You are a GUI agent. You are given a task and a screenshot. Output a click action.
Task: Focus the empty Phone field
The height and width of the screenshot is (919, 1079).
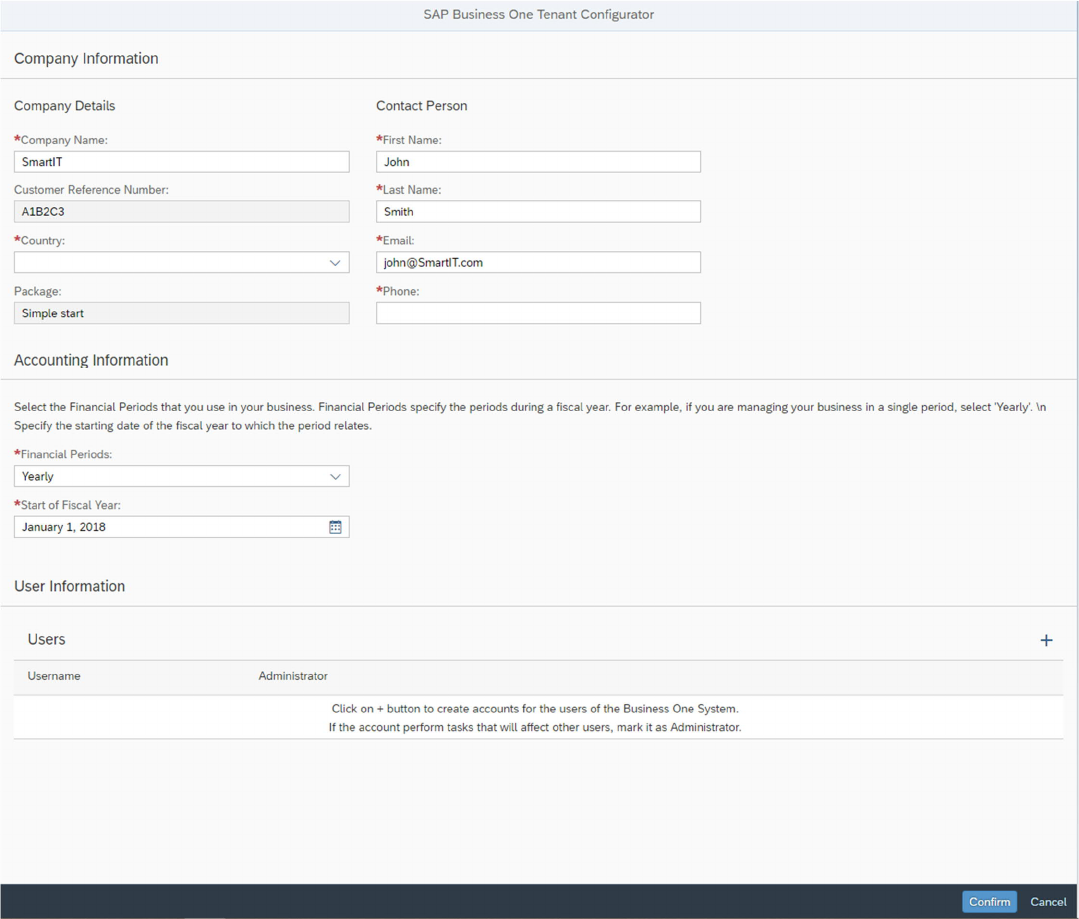tap(538, 313)
